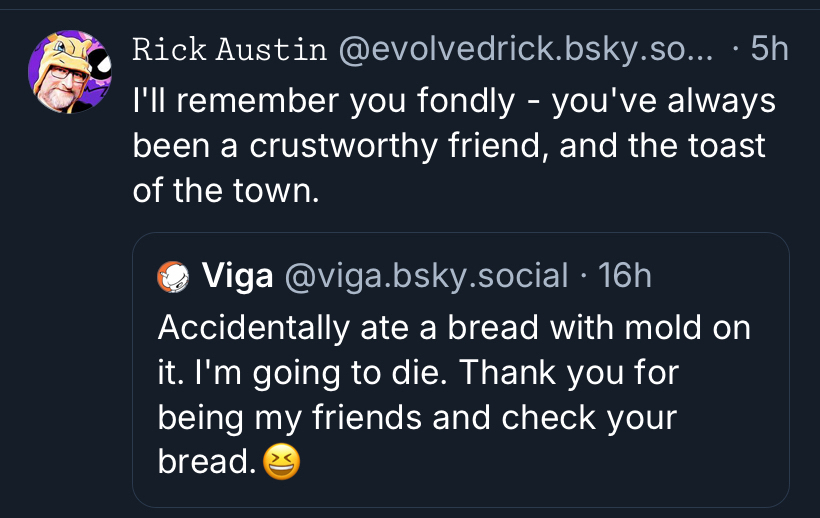Click the 16h timestamp on quoted post
This screenshot has width=820, height=518.
[x=624, y=275]
